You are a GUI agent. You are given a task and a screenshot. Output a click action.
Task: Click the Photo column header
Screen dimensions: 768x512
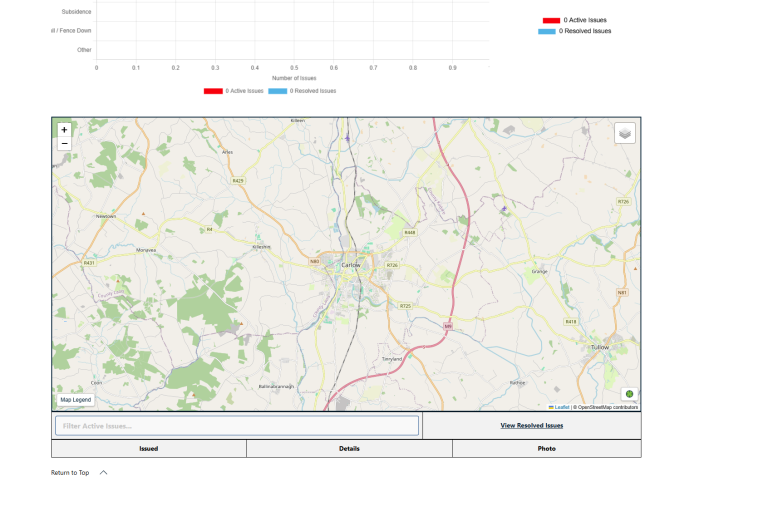tap(547, 449)
